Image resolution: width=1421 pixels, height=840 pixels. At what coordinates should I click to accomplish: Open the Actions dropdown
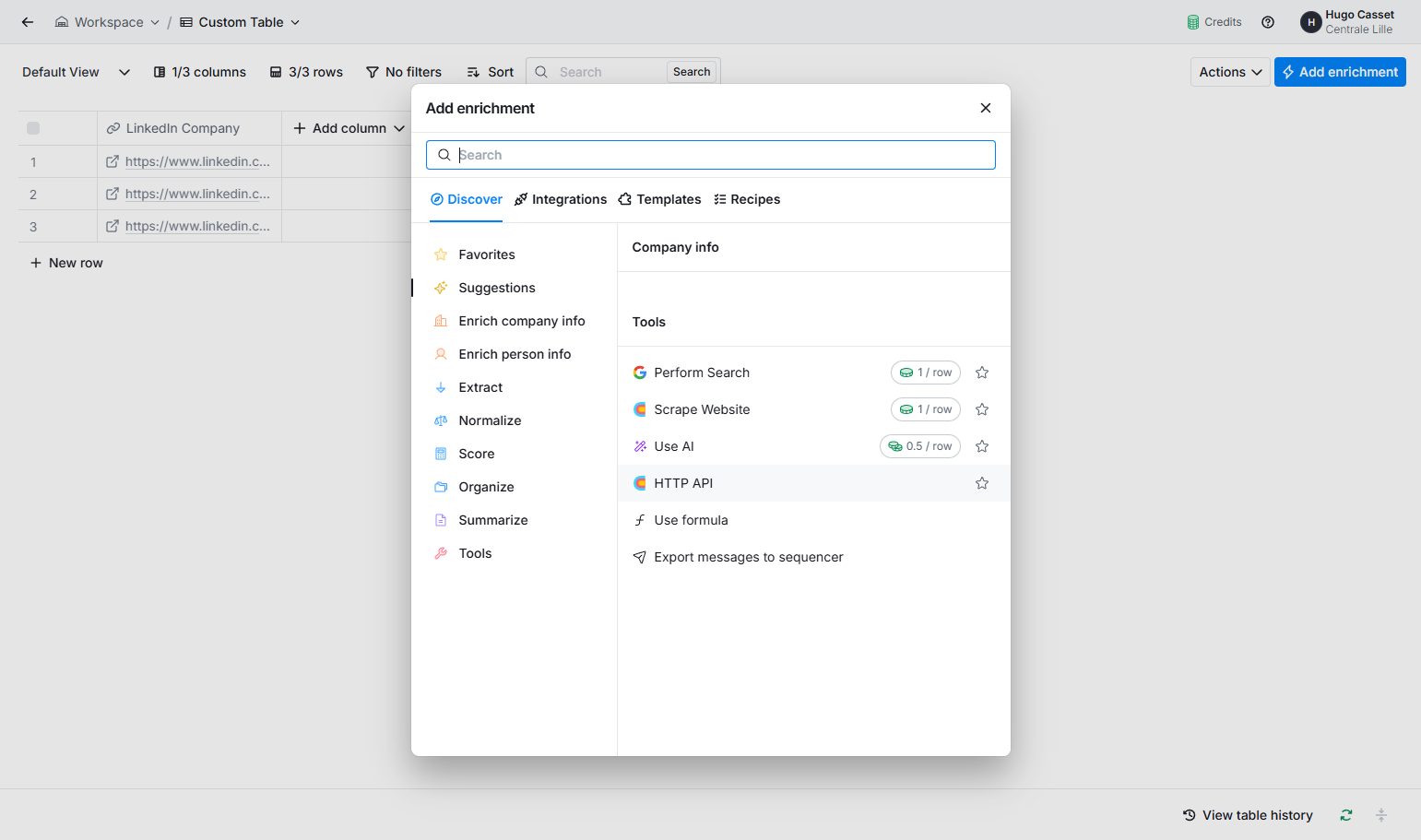coord(1230,72)
